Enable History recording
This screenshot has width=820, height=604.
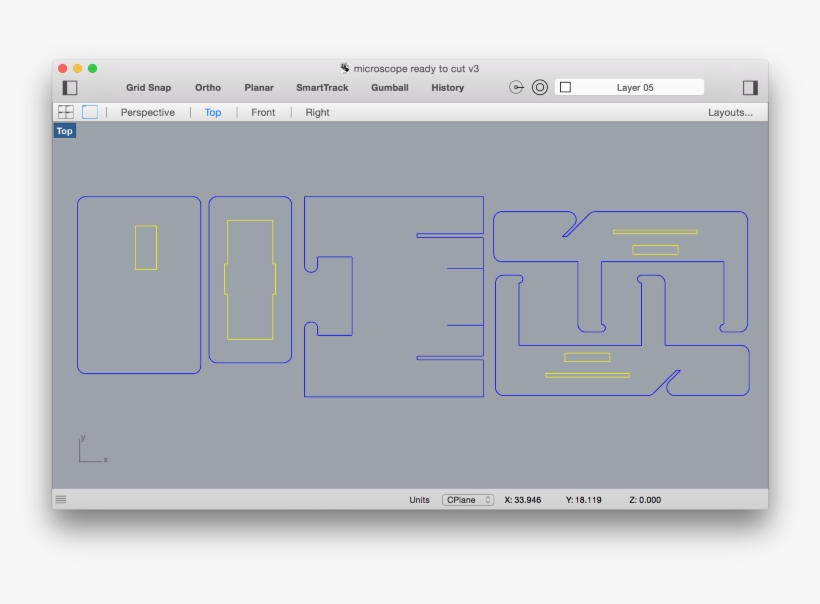[447, 88]
